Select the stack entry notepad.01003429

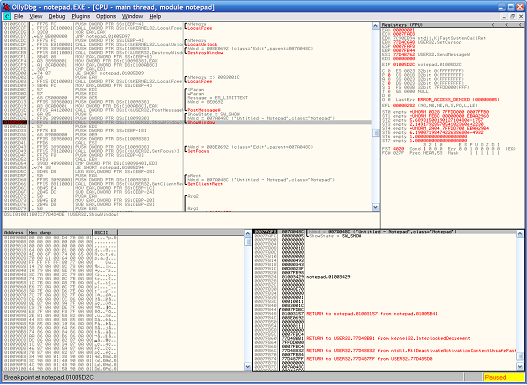(328, 277)
